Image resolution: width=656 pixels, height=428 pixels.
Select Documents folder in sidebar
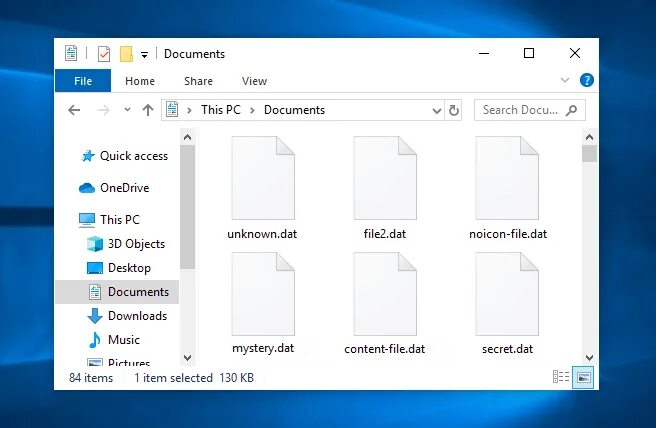[117, 292]
